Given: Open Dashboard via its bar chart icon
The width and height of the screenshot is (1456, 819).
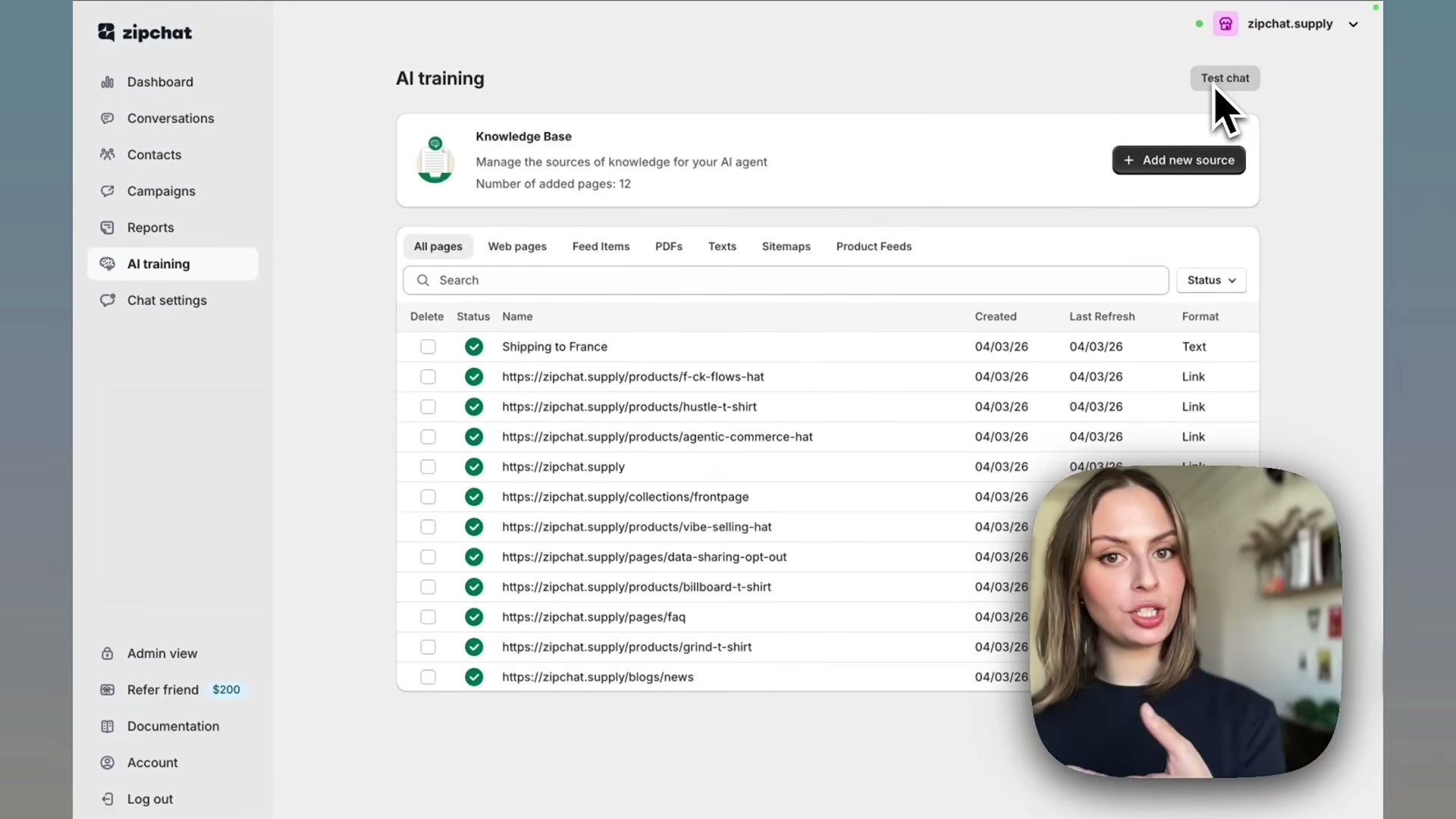Looking at the screenshot, I should (x=108, y=82).
